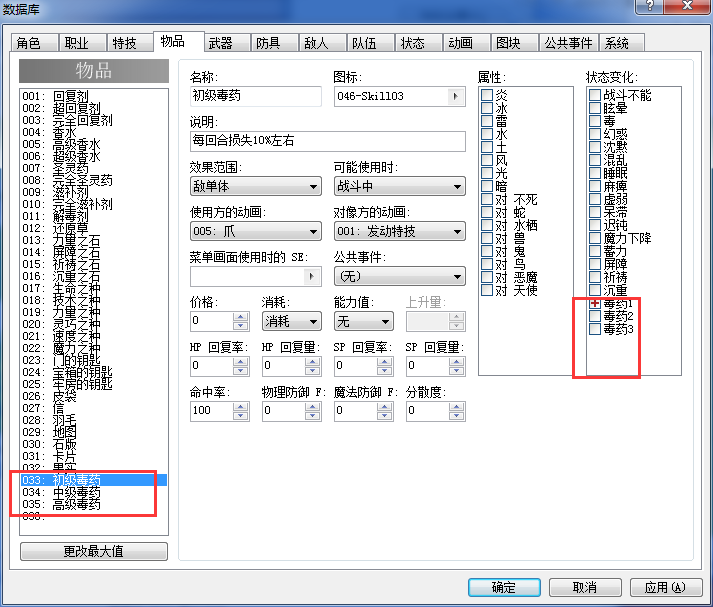Open the 可能使用时 dropdown showing 战斗中
This screenshot has width=713, height=607.
tap(400, 186)
